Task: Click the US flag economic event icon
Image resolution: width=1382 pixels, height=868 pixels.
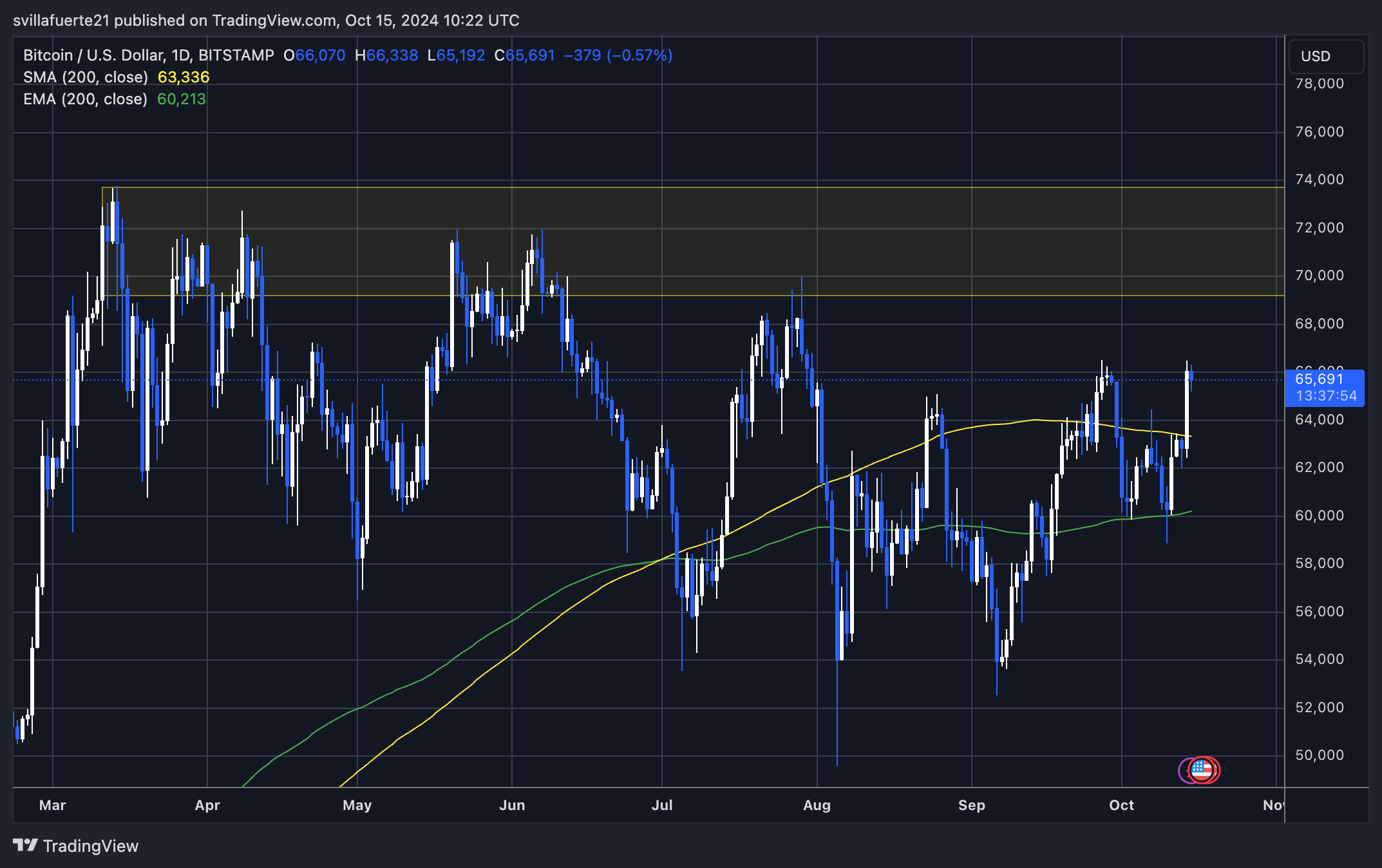Action: [1203, 770]
